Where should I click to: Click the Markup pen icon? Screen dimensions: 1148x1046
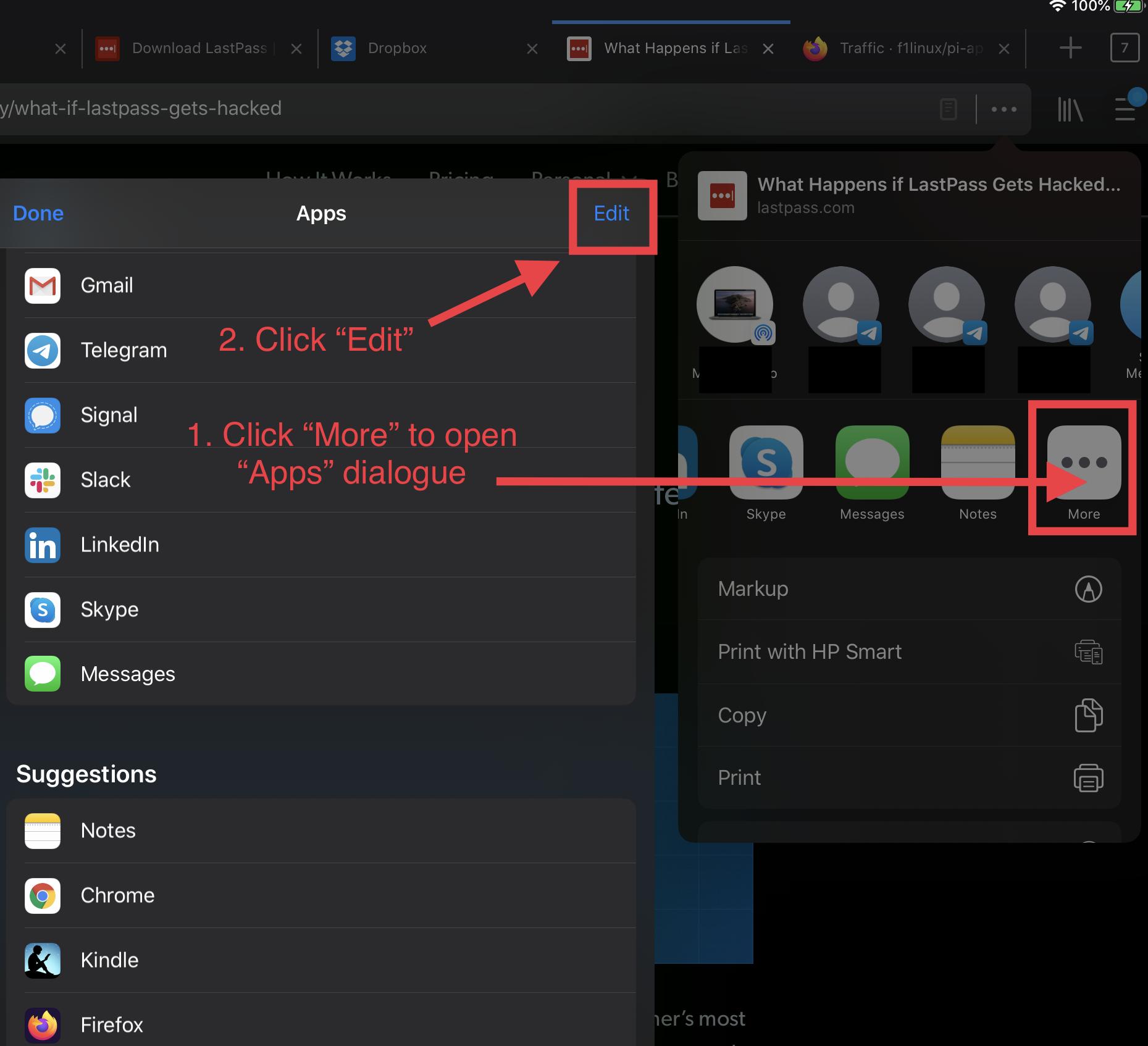point(1089,589)
